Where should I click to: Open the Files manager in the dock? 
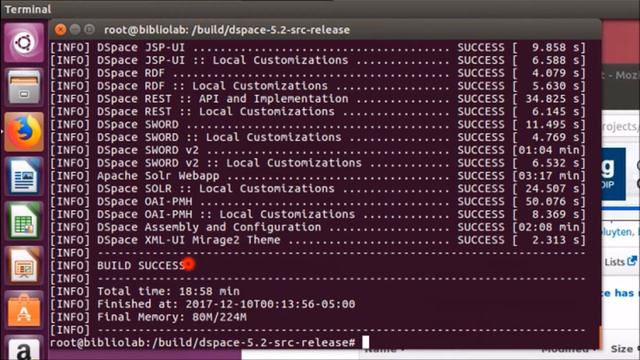(x=24, y=87)
